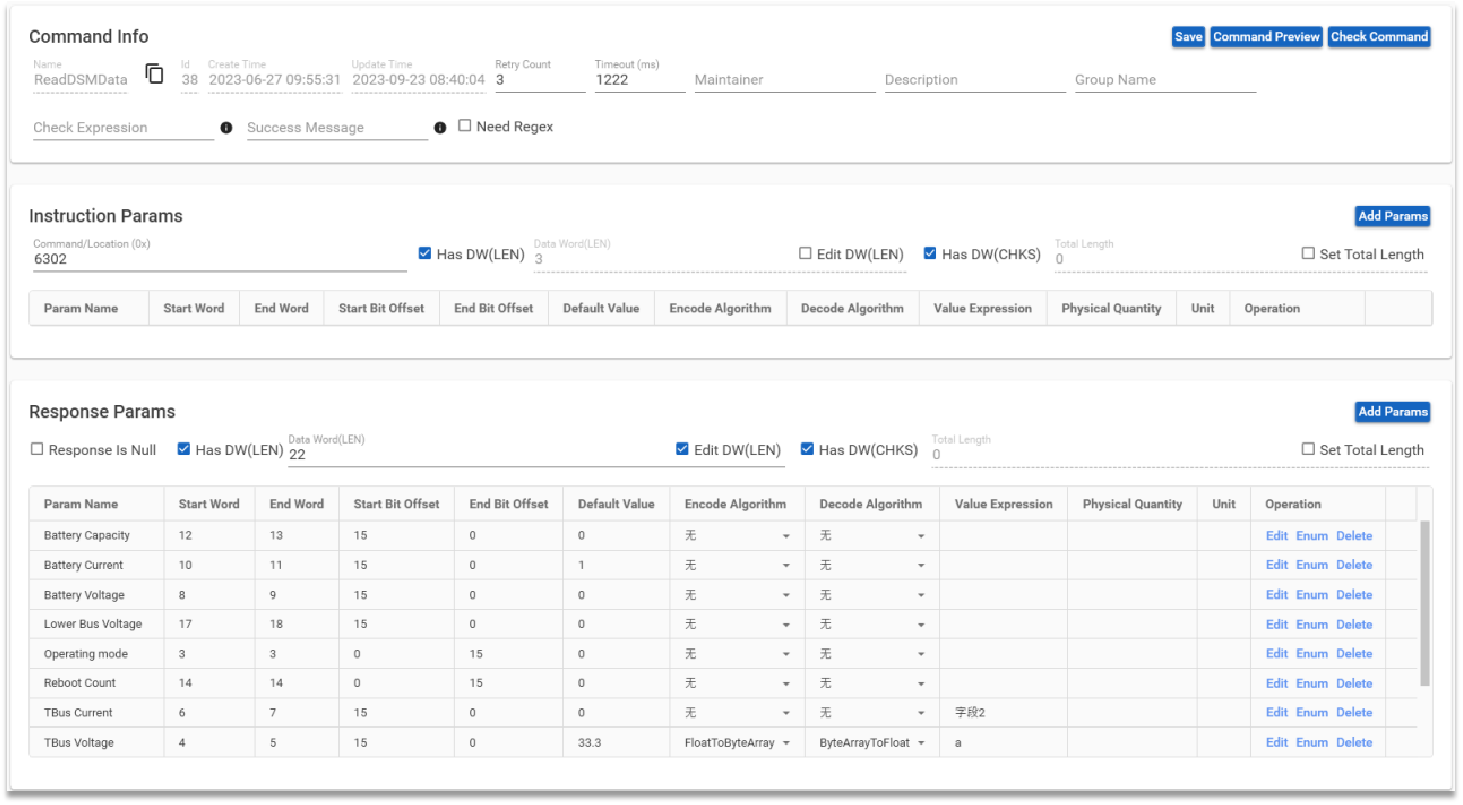
Task: Focus Command/Location field showing 6302
Action: point(220,259)
